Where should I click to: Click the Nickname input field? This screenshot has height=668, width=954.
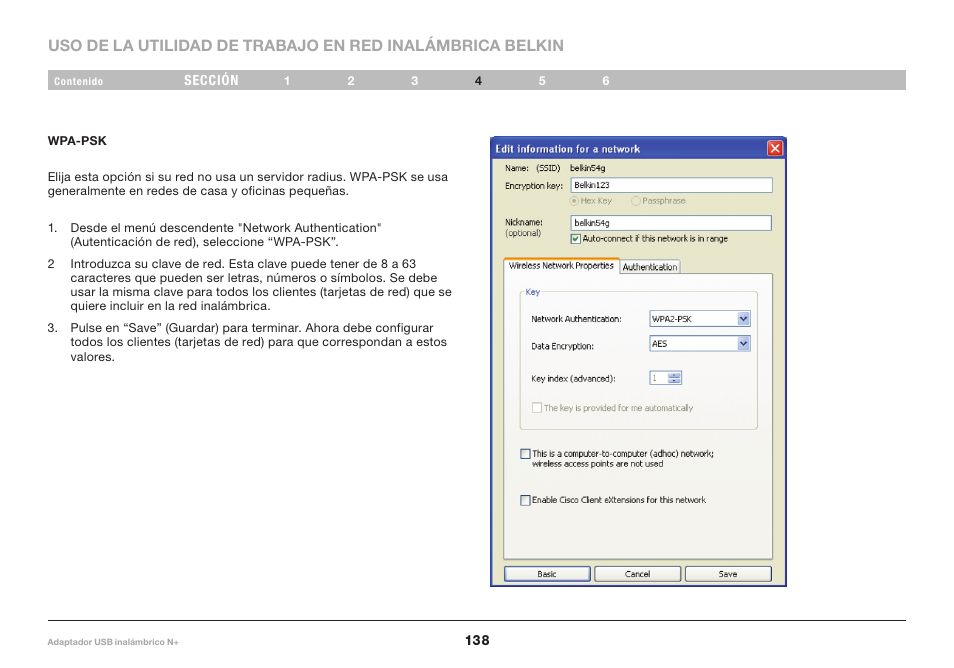point(671,223)
